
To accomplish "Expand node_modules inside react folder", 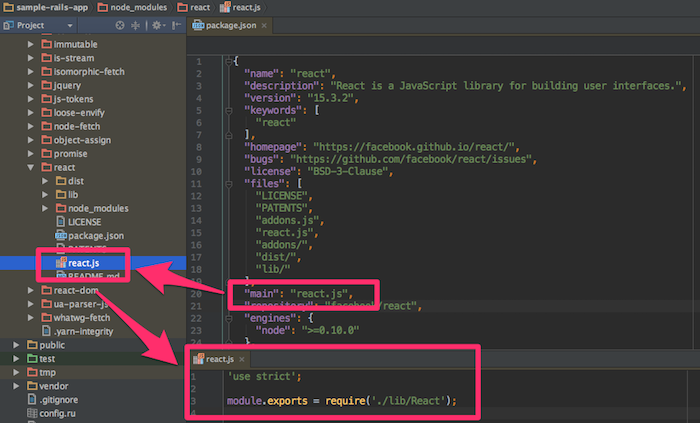I will 45,208.
